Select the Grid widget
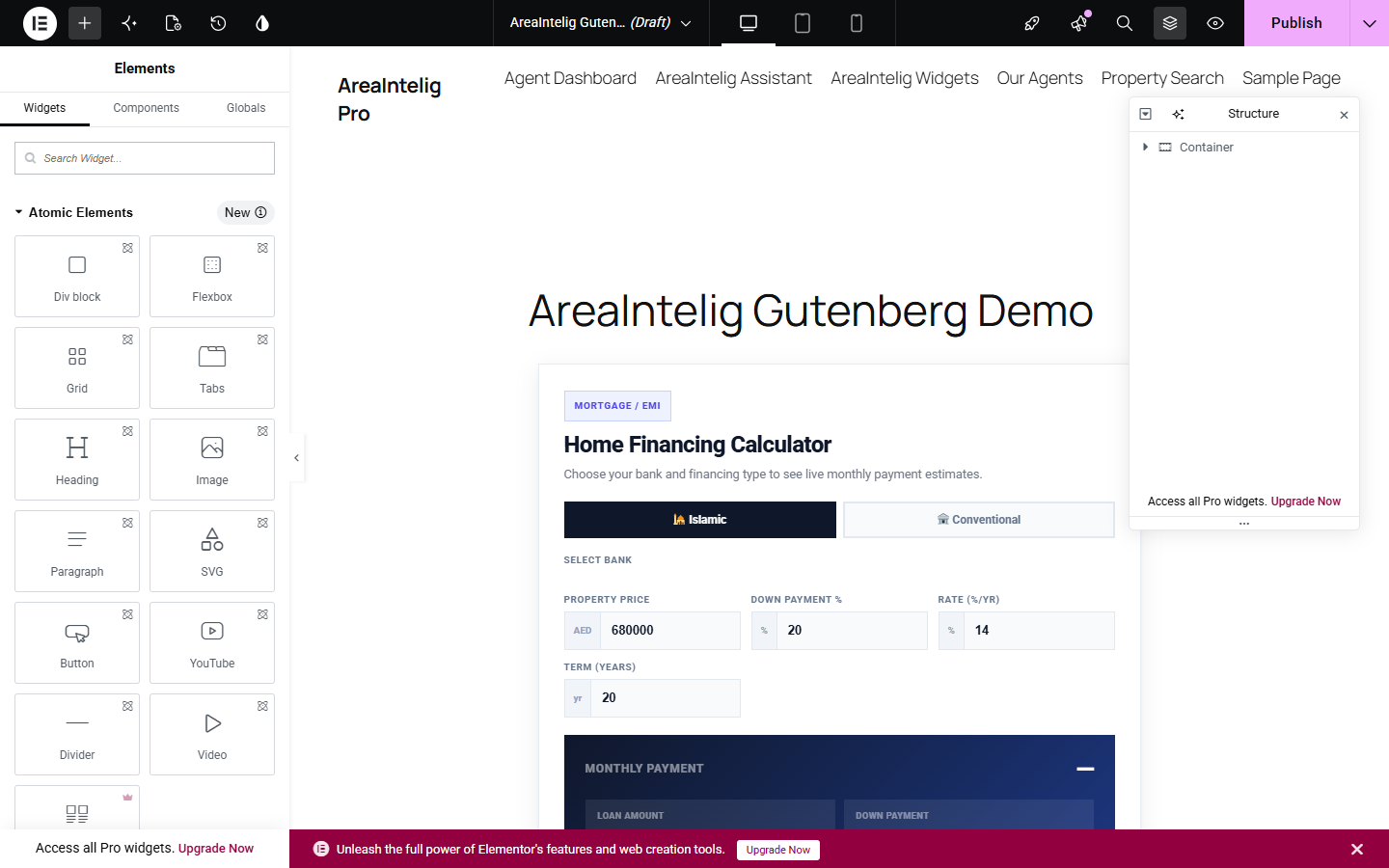Screen dimensions: 1389x868 coord(77,367)
